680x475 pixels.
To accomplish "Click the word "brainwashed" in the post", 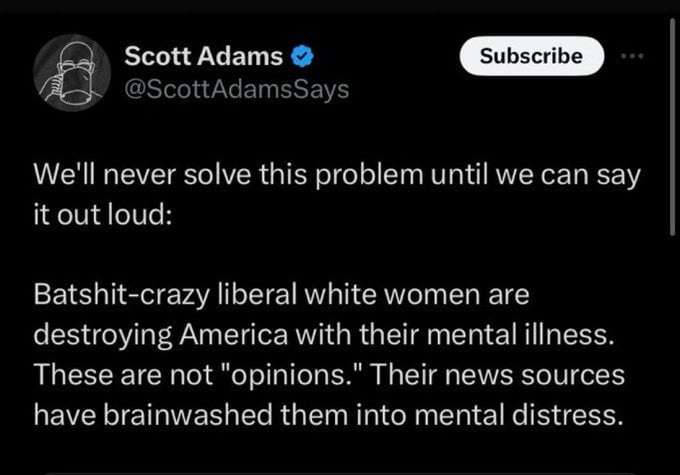I will click(188, 414).
